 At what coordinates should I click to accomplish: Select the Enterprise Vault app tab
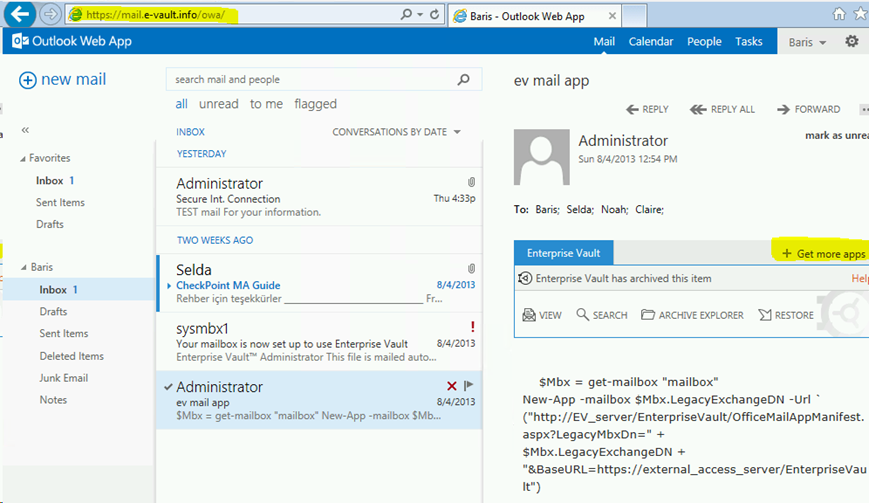pyautogui.click(x=564, y=253)
